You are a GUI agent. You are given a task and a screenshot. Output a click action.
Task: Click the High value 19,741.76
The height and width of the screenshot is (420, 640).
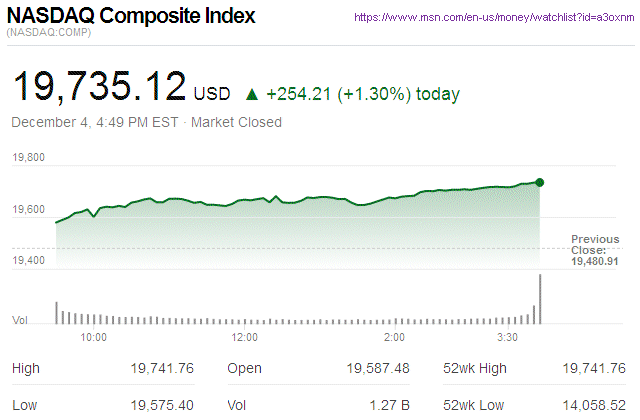point(162,369)
